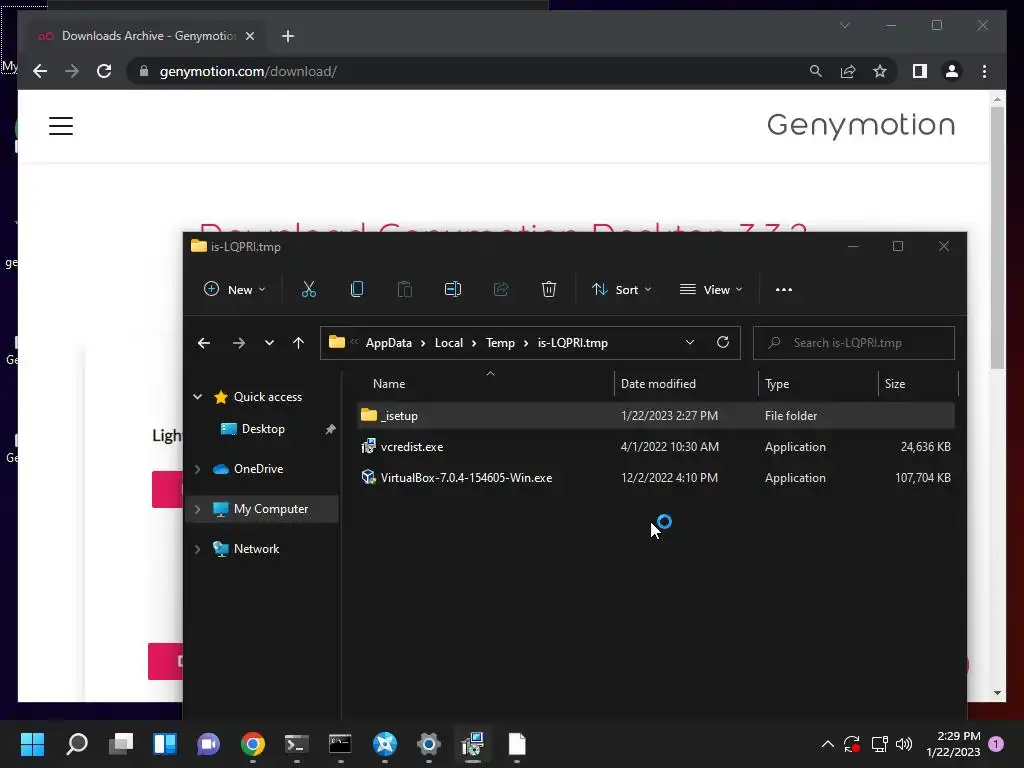1024x768 pixels.
Task: Expand the My Computer tree node
Action: point(198,509)
